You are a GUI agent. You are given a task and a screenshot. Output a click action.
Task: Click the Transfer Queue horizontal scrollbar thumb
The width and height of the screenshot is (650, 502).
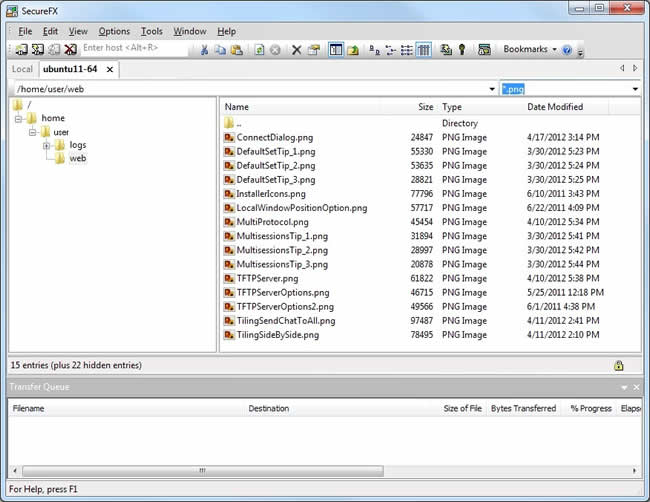coord(203,471)
